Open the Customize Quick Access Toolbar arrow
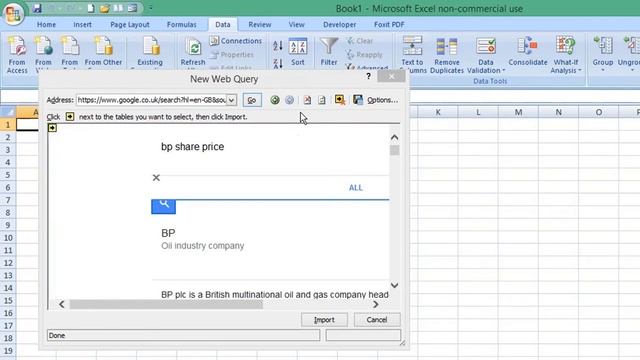The height and width of the screenshot is (360, 640). 150,8
